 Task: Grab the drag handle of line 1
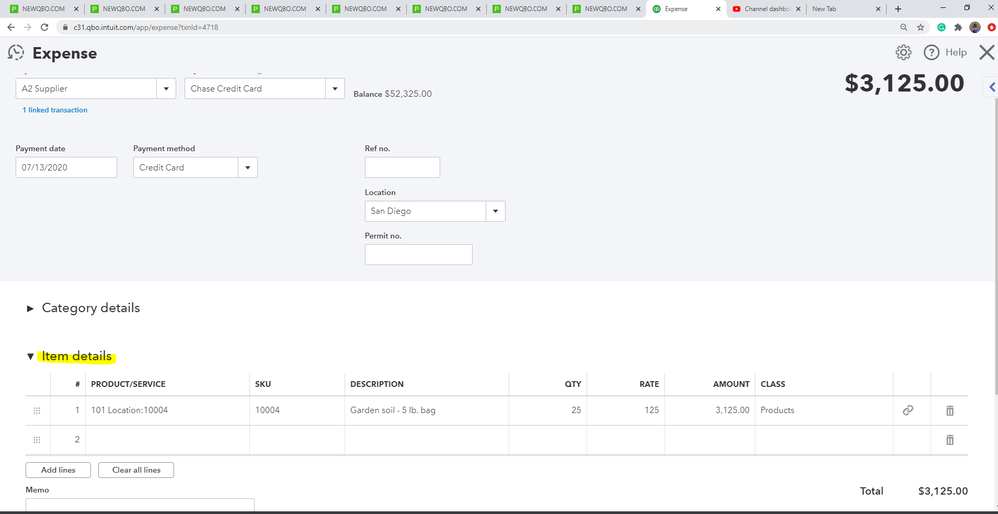(x=37, y=411)
